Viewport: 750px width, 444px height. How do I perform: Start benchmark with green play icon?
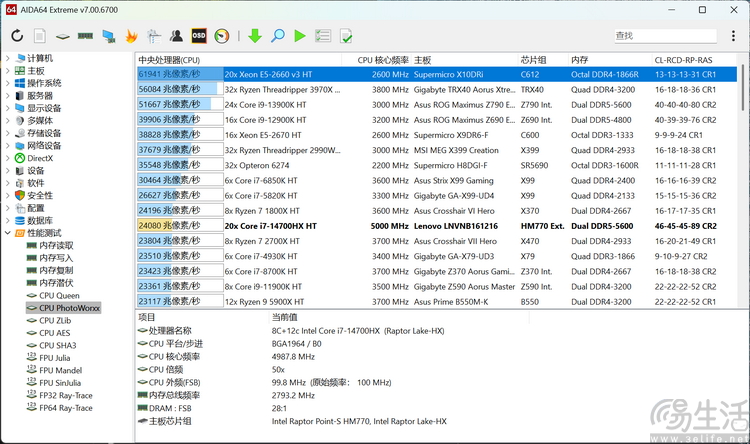pyautogui.click(x=300, y=36)
